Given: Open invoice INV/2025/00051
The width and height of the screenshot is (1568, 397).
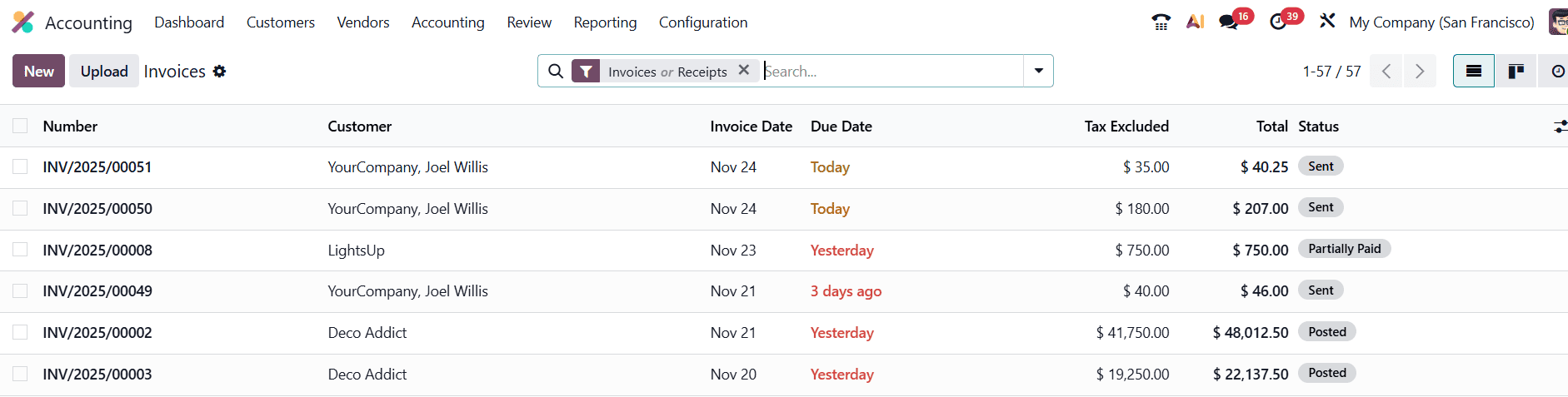Looking at the screenshot, I should 97,167.
